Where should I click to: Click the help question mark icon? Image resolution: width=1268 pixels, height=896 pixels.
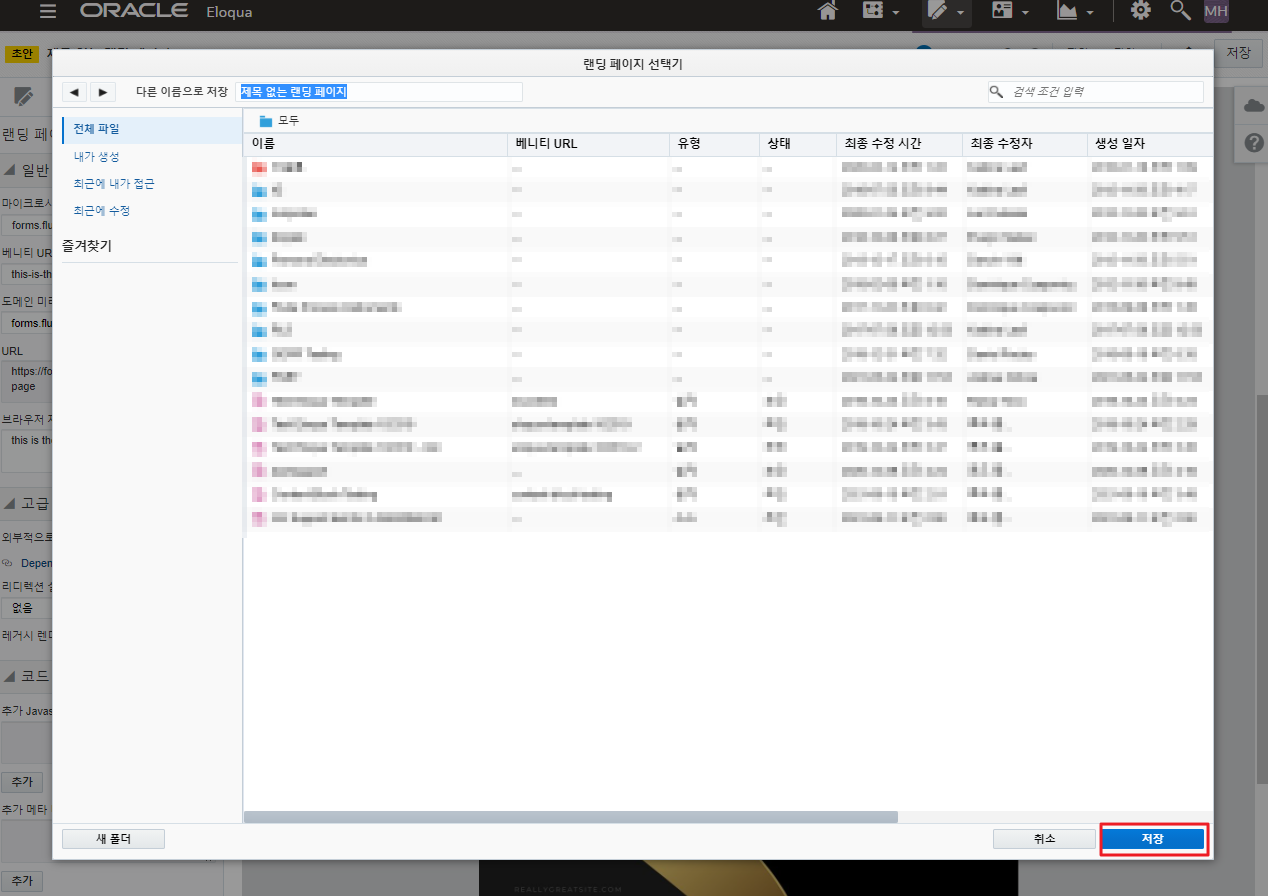click(x=1254, y=143)
